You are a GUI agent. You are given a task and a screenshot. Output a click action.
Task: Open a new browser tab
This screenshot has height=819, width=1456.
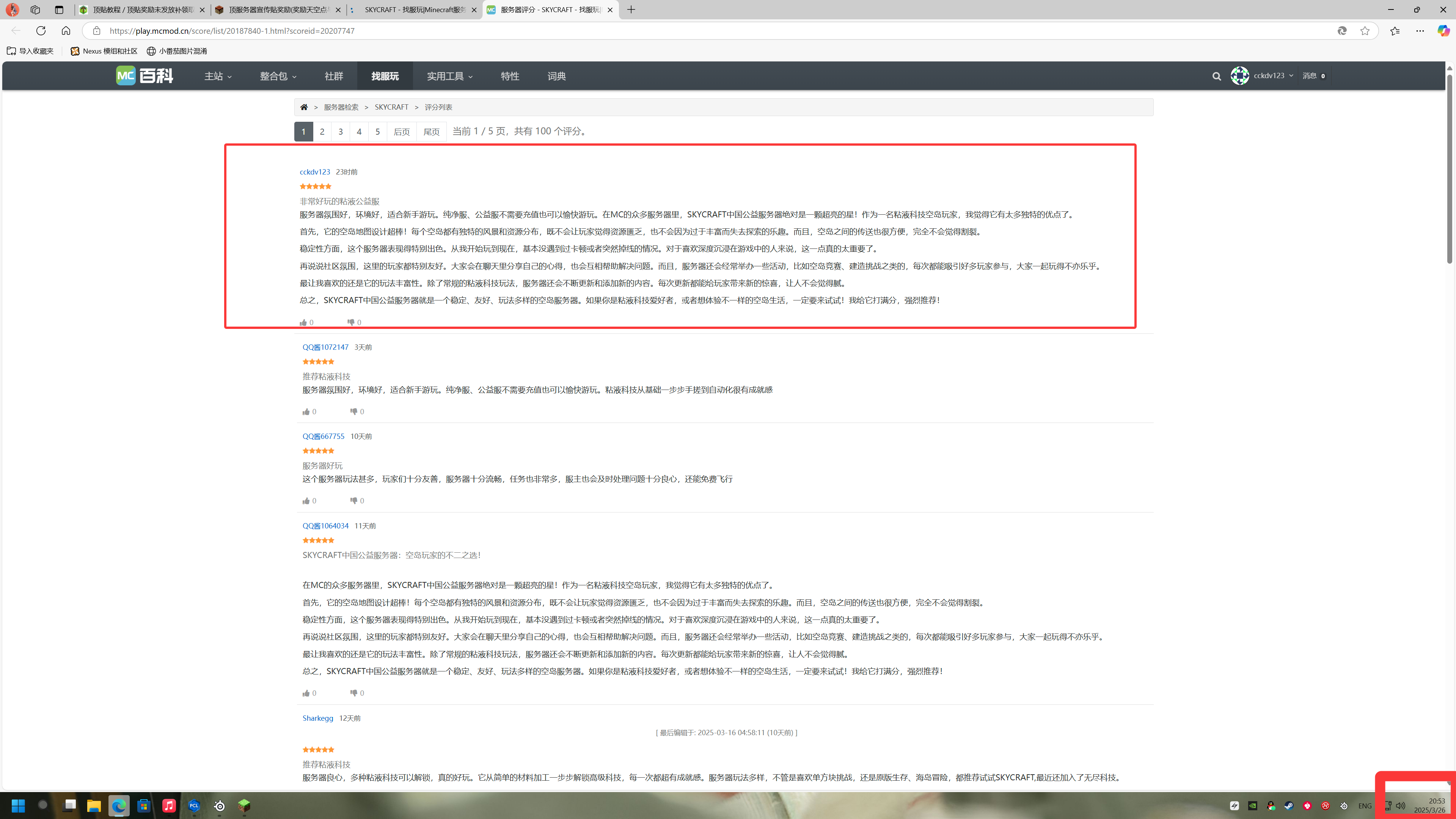(631, 9)
